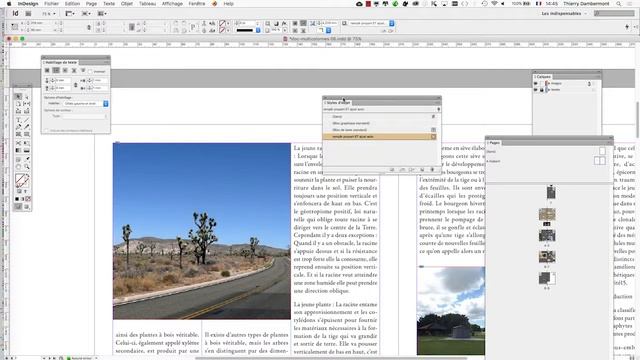Click the first page thumbnail in Pages panel

(x=551, y=192)
